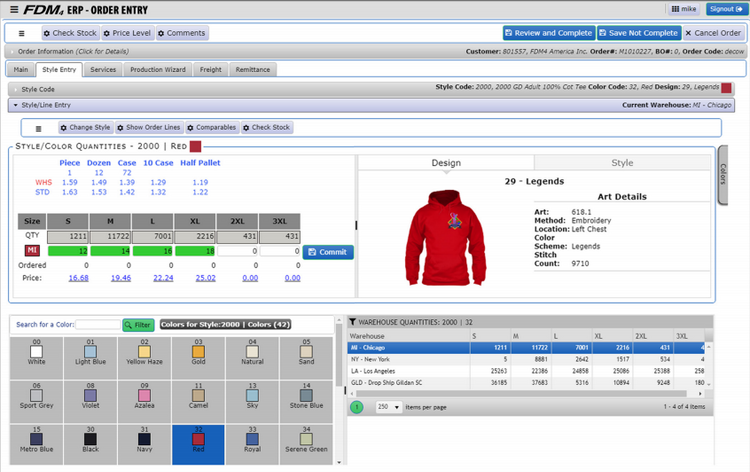
Task: Select the Black color tile
Action: pos(90,445)
